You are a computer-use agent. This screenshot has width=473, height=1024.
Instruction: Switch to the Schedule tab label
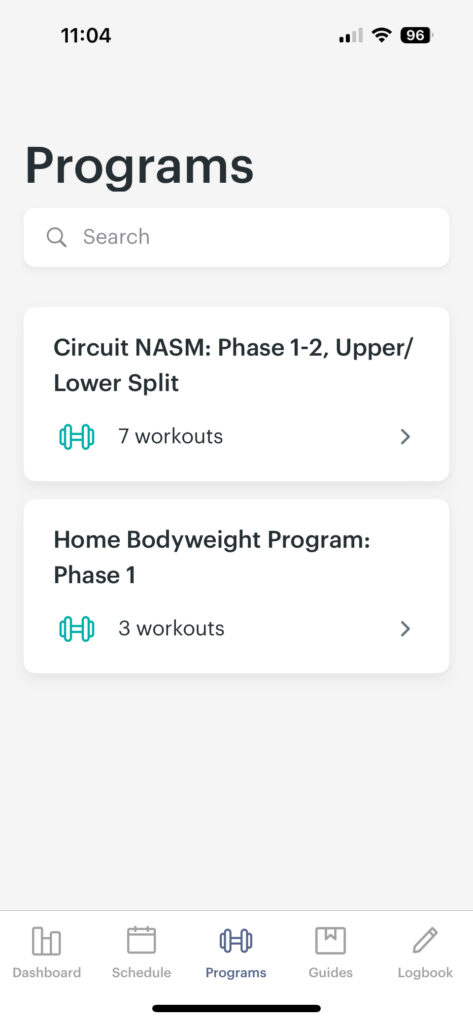click(x=141, y=972)
